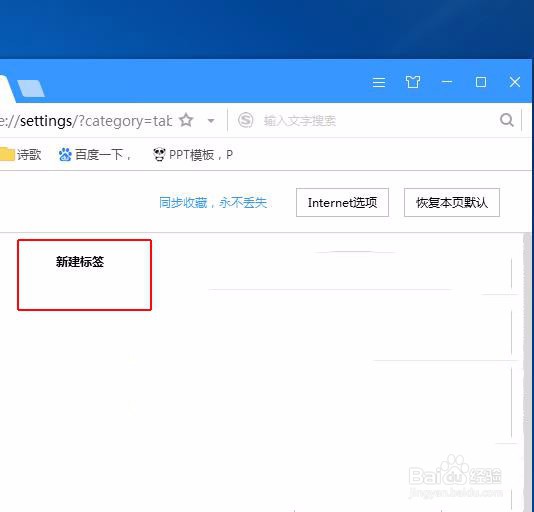Open a new tab button
Image resolution: width=534 pixels, height=512 pixels.
(x=31, y=89)
